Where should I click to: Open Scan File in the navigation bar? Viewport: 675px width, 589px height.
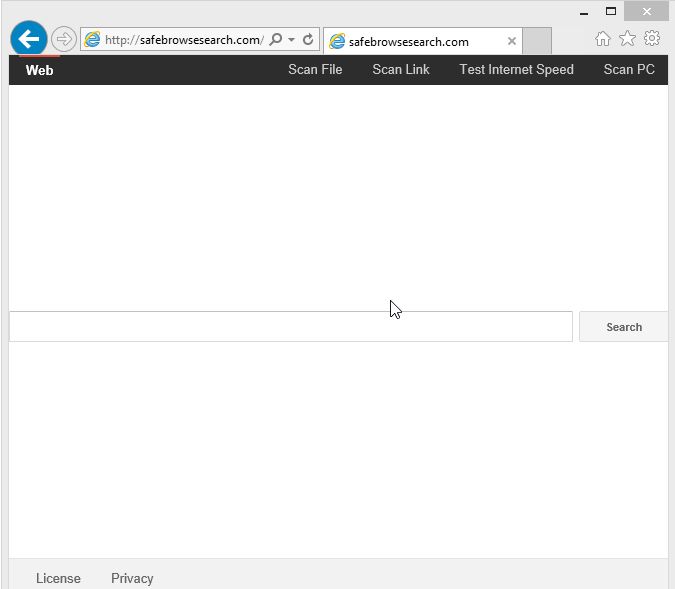(315, 69)
